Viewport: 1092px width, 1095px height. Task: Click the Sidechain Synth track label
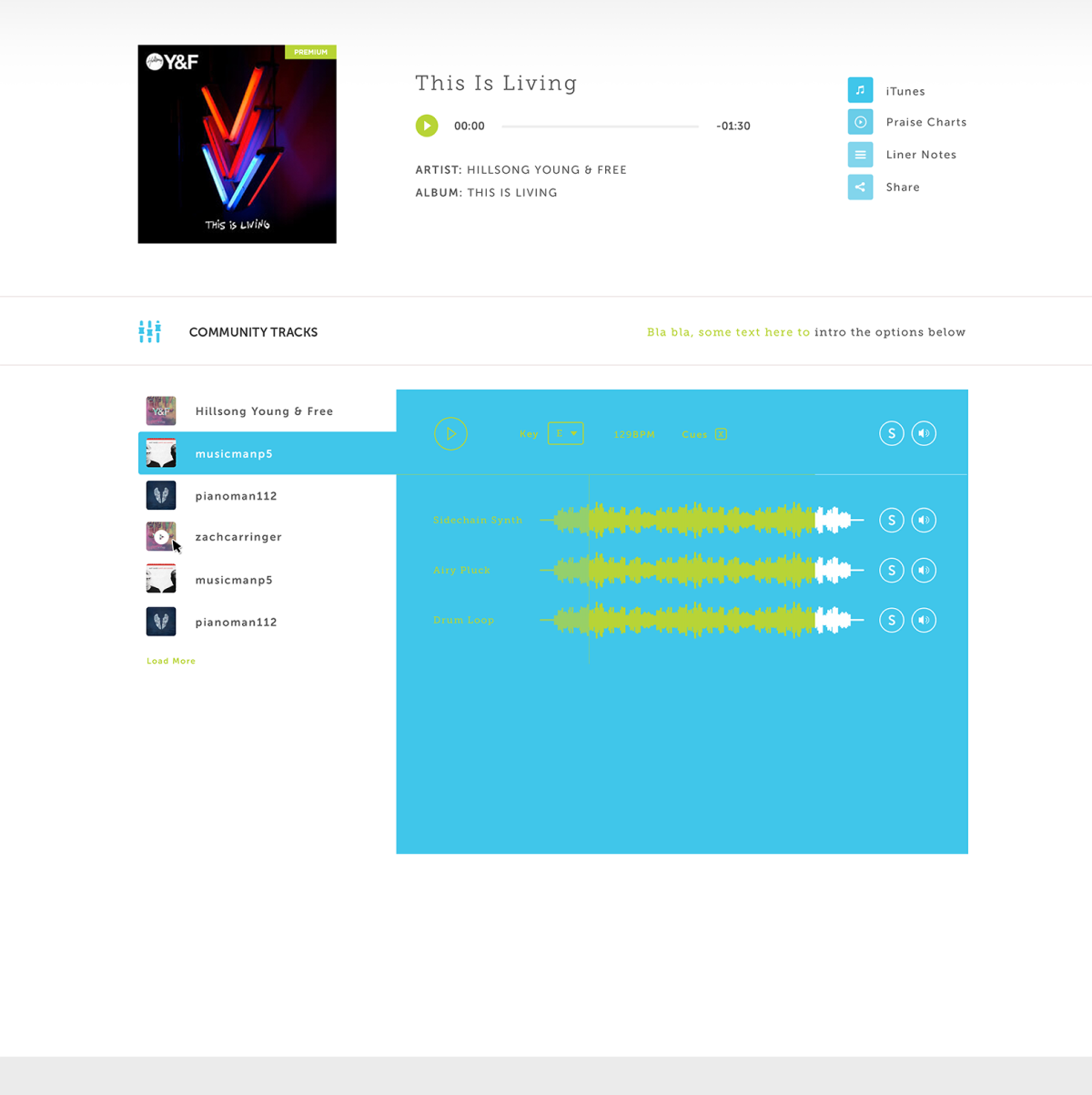pyautogui.click(x=478, y=520)
